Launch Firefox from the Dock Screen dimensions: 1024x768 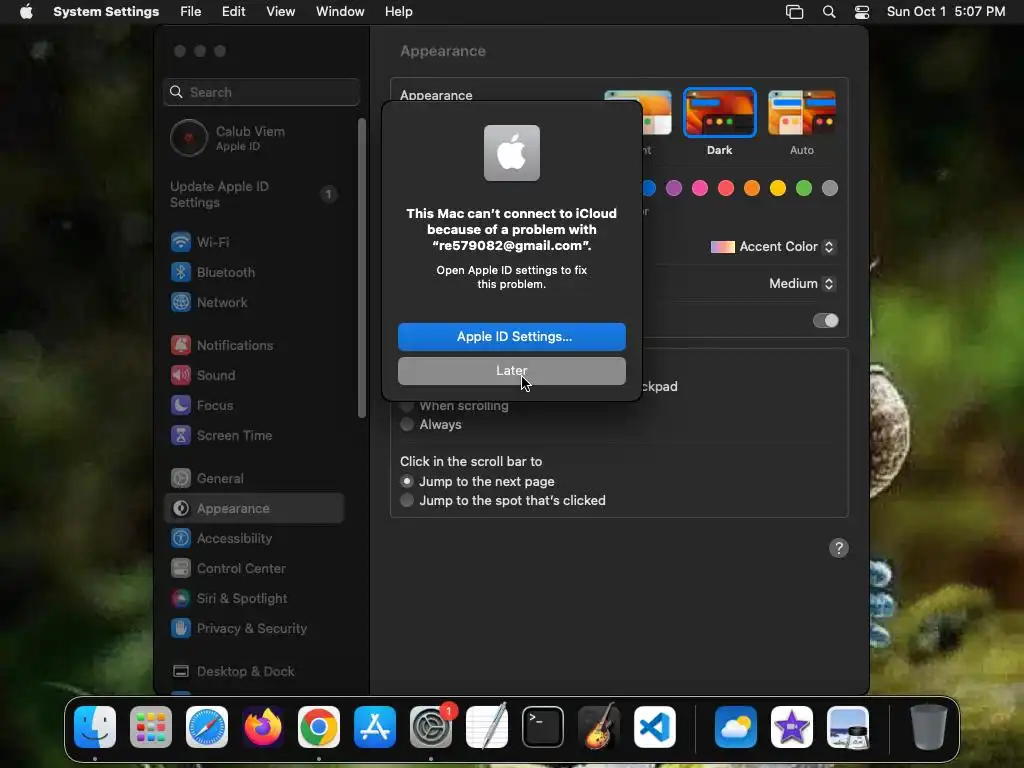[x=263, y=727]
